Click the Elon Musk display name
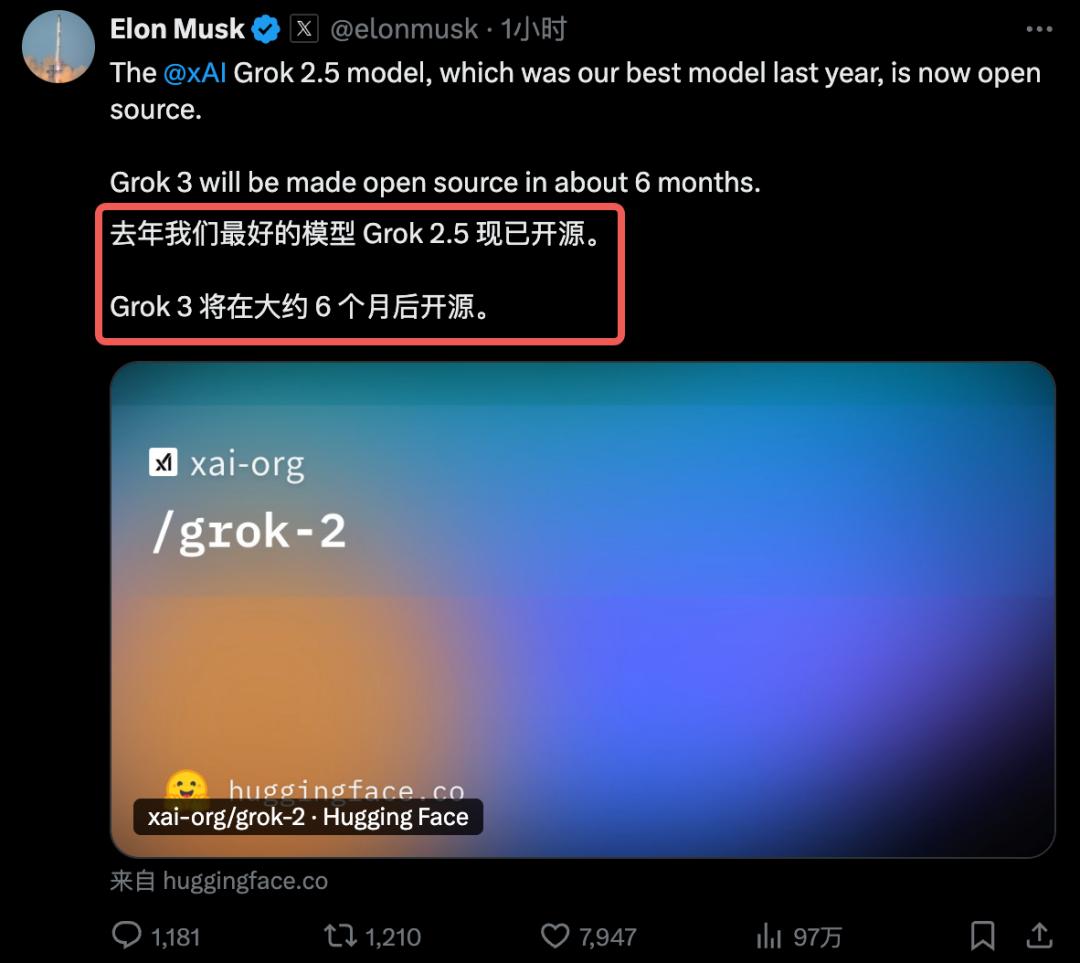Viewport: 1080px width, 963px height. tap(177, 29)
